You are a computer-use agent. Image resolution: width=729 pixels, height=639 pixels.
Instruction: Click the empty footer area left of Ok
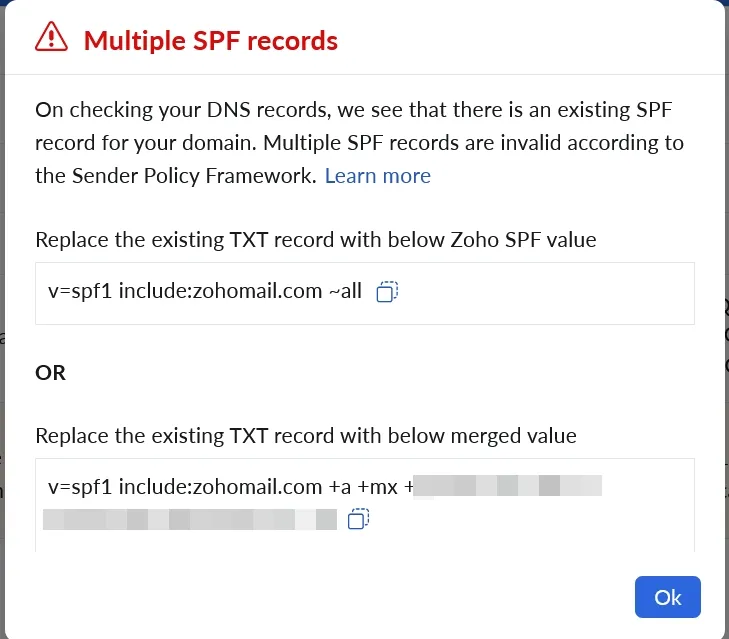click(300, 597)
